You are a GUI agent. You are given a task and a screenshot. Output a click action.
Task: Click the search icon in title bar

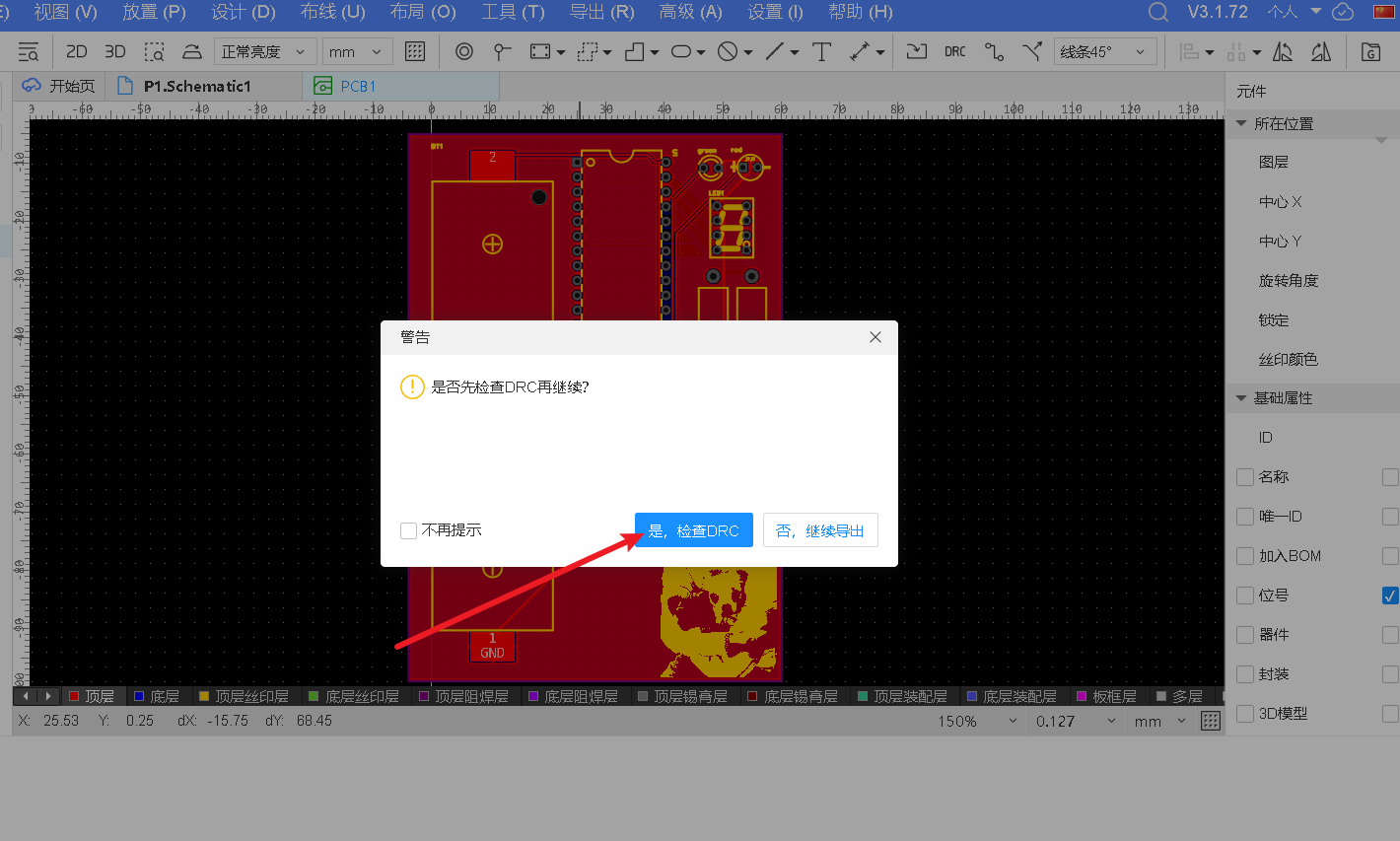pos(1158,12)
